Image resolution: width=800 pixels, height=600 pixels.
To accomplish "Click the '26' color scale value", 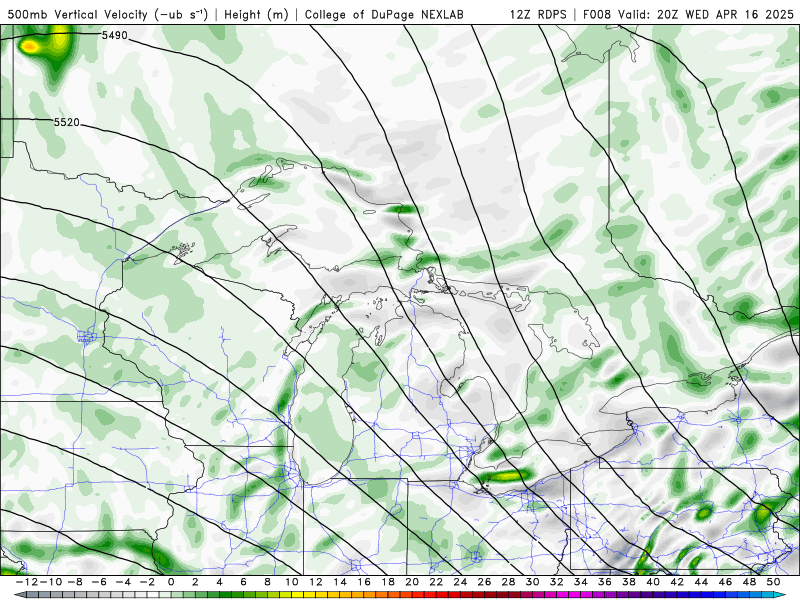I will pos(484,582).
